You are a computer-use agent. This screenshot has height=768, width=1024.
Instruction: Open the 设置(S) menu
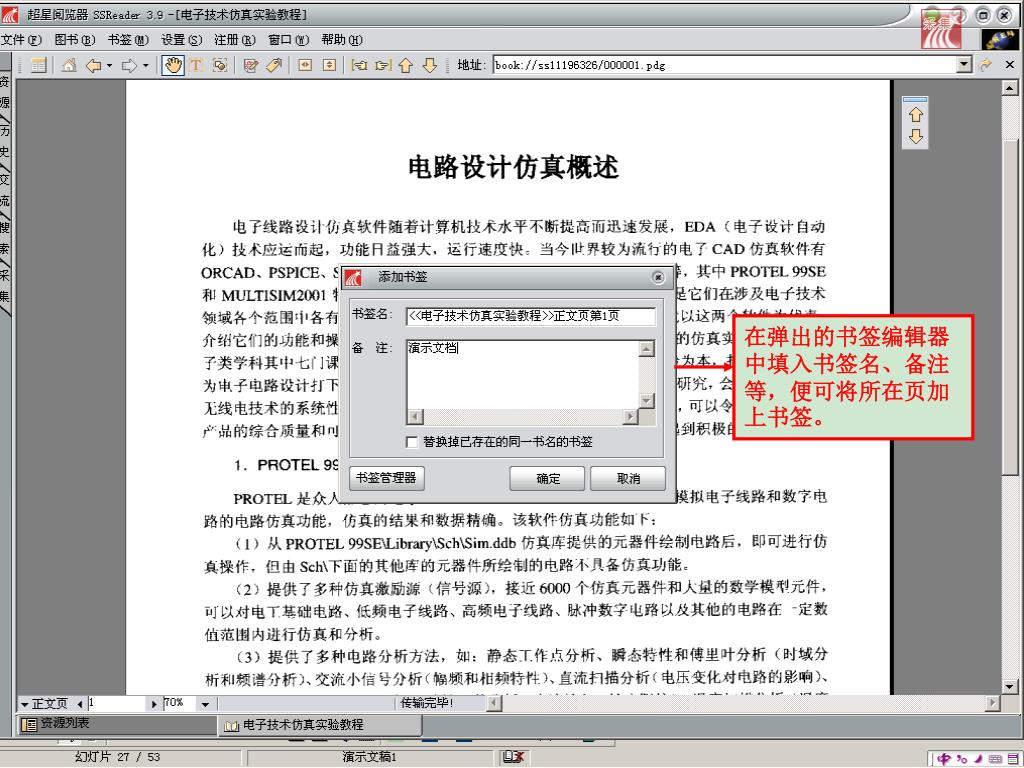[182, 40]
